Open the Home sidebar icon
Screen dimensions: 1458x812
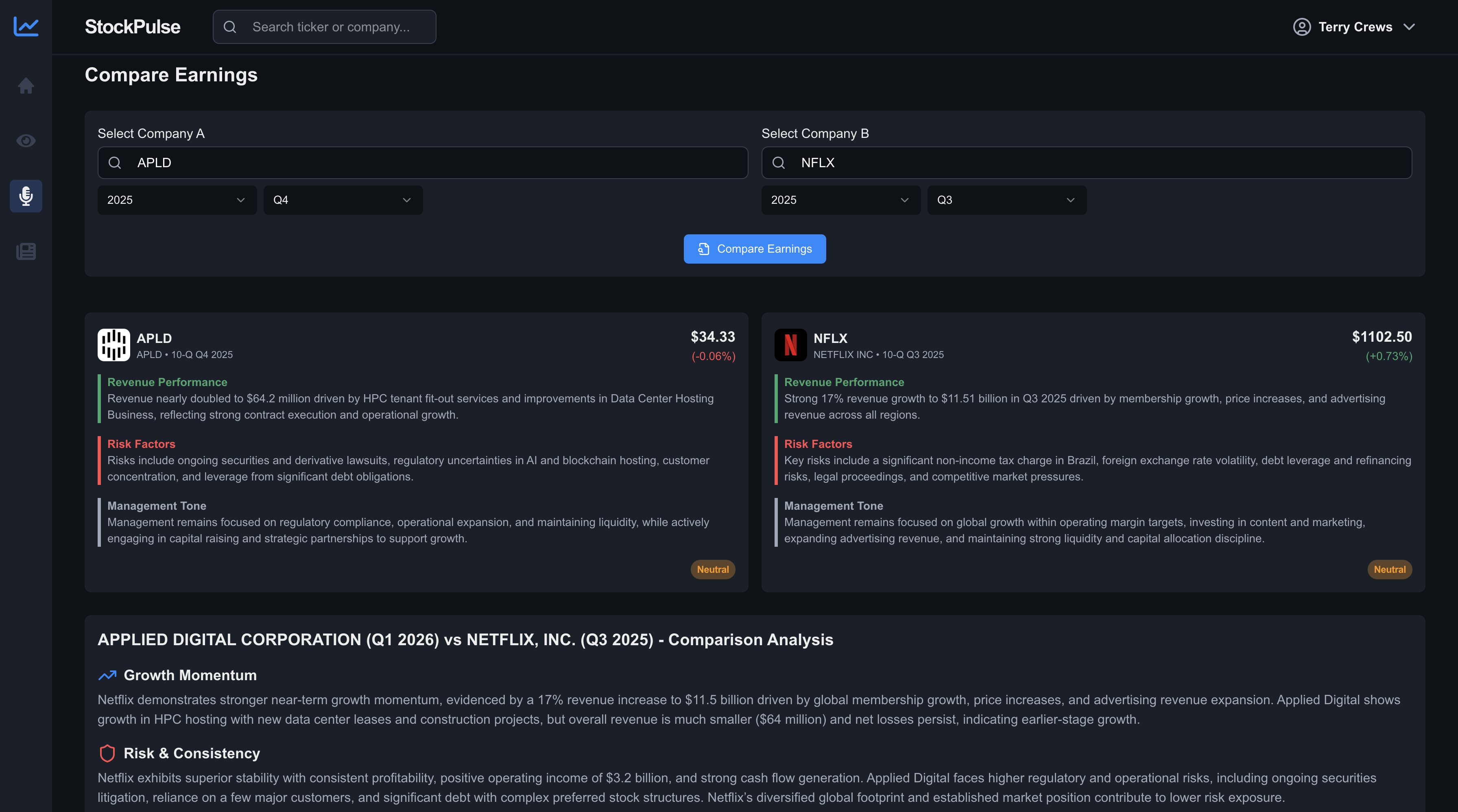point(26,86)
